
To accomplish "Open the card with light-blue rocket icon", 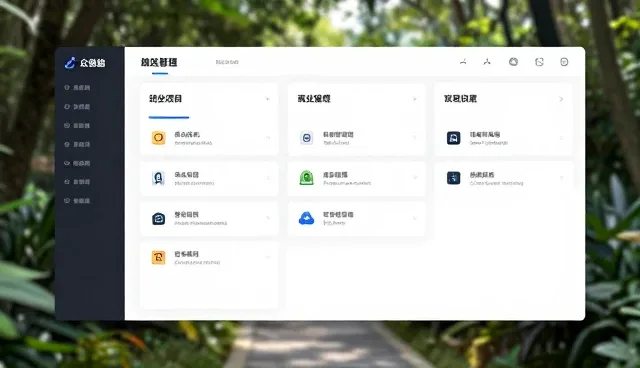I will [x=209, y=178].
